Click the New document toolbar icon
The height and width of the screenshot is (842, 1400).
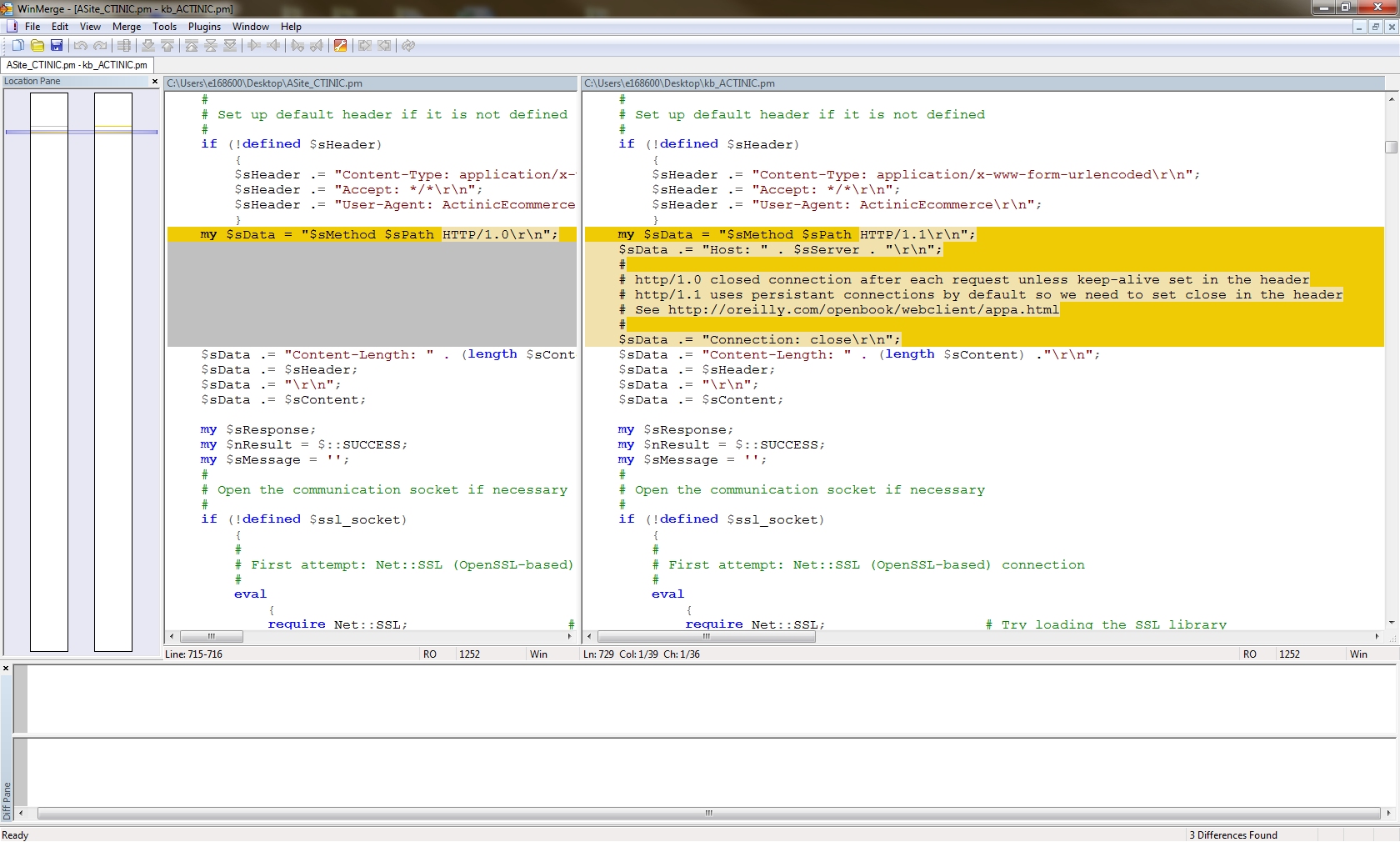click(17, 46)
